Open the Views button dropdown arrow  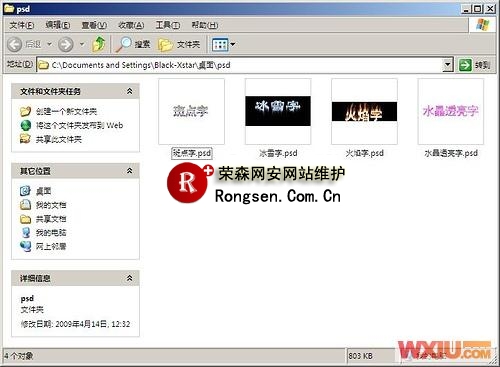click(x=233, y=44)
